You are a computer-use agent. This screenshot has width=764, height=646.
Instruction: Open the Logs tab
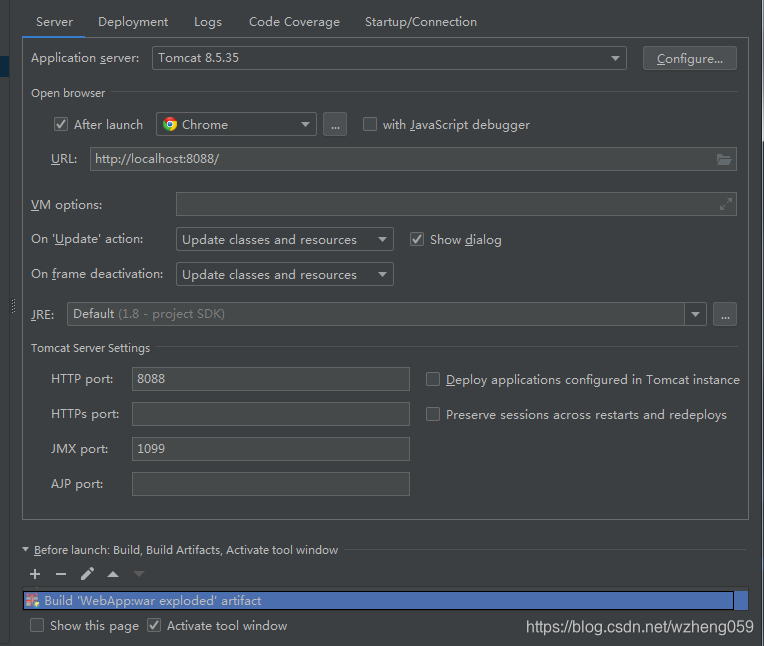[x=208, y=22]
